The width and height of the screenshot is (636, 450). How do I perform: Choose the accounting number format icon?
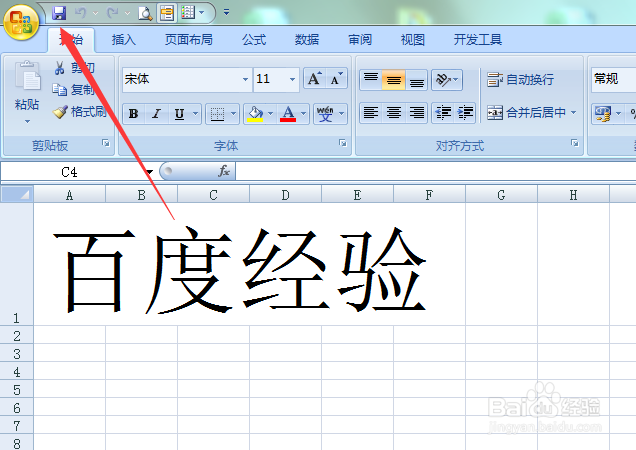coord(602,113)
